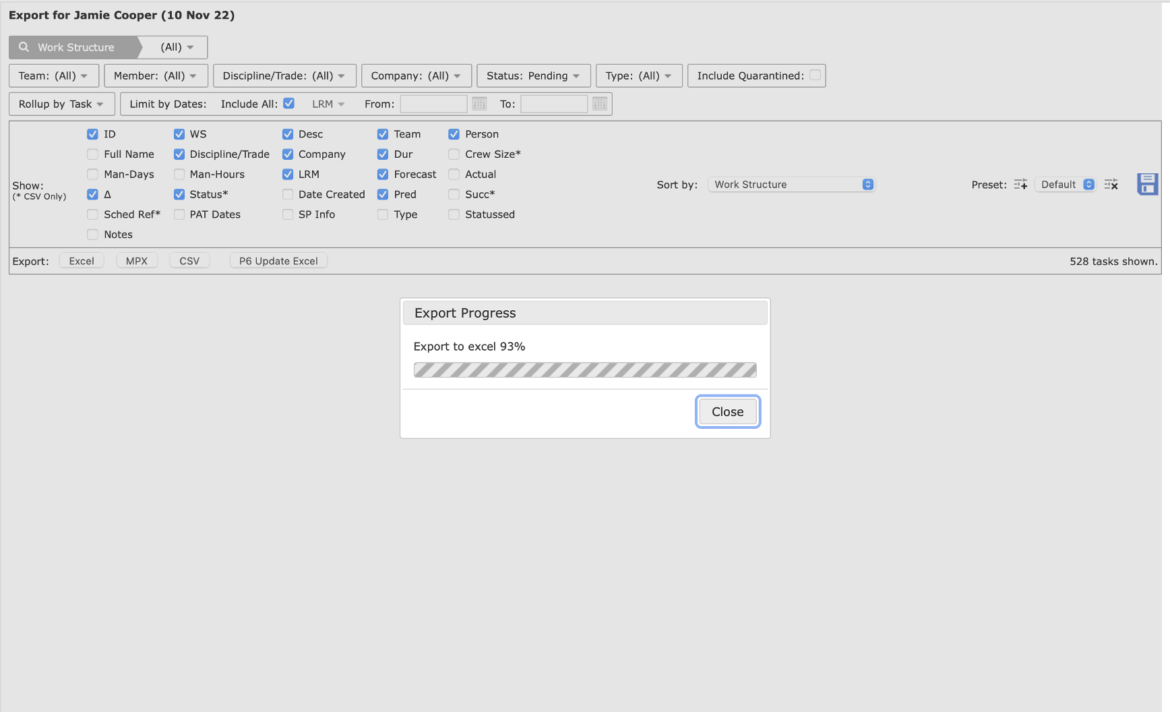The height and width of the screenshot is (712, 1170).
Task: Uncheck the LRM column checkbox
Action: [287, 175]
